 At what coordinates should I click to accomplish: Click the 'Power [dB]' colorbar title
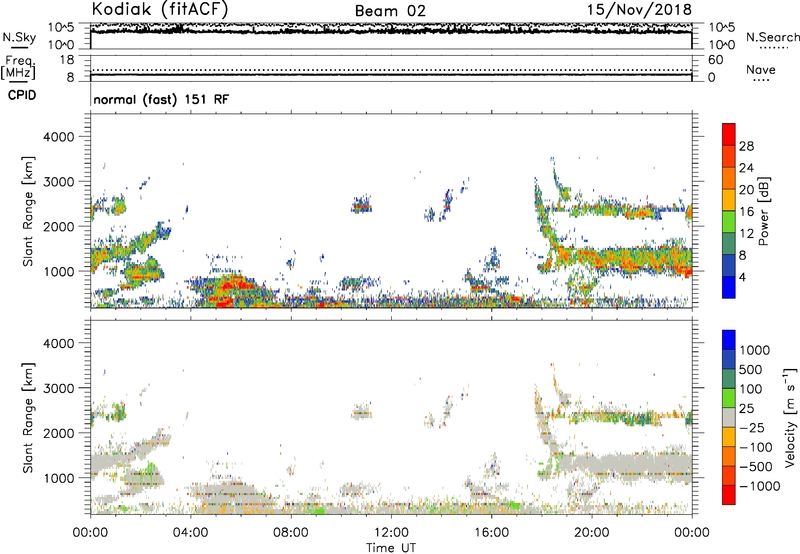[x=763, y=211]
